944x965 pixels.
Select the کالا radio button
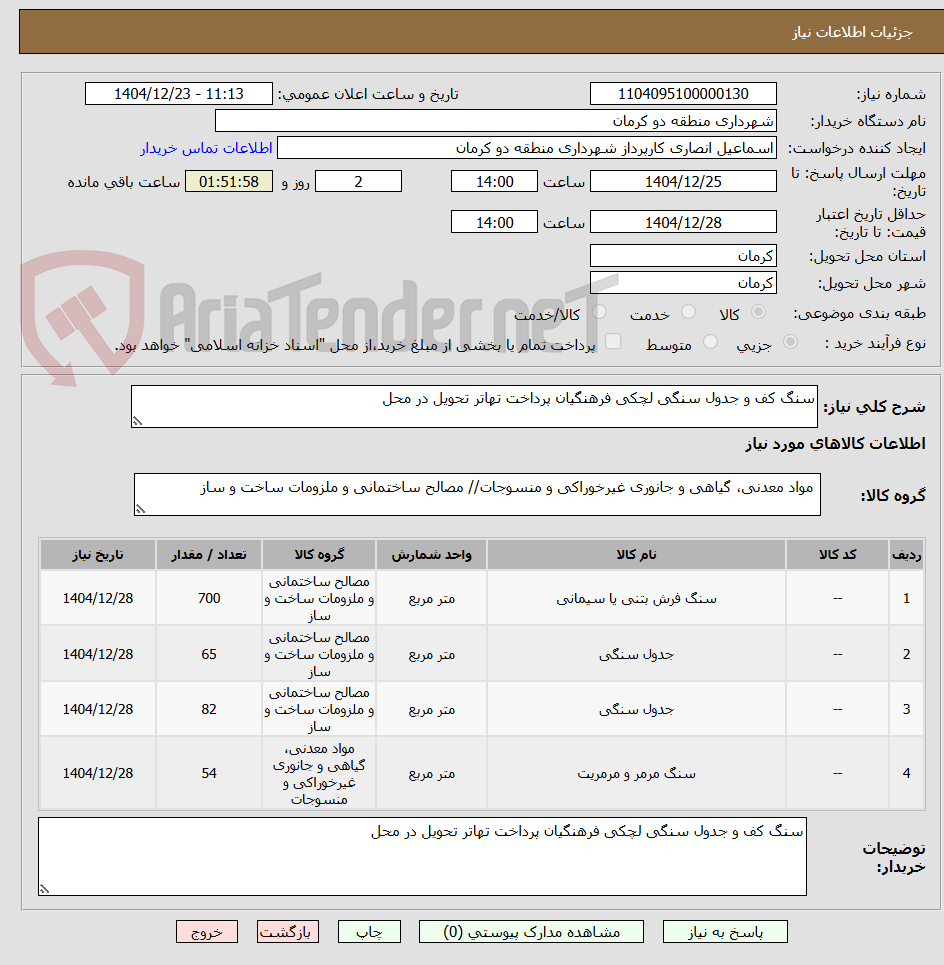coord(759,312)
